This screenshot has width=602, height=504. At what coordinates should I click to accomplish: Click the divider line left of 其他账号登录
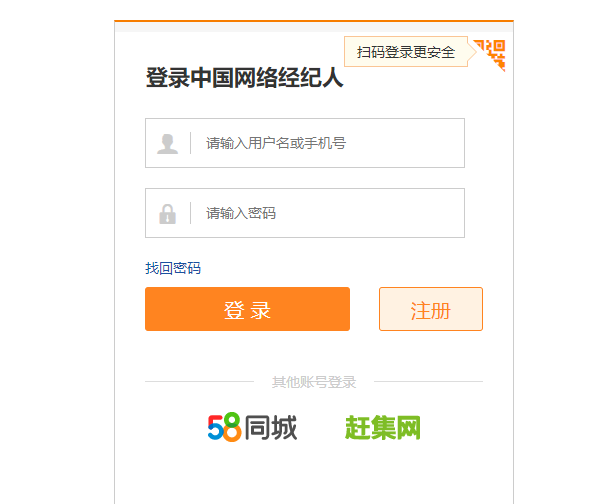(200, 381)
